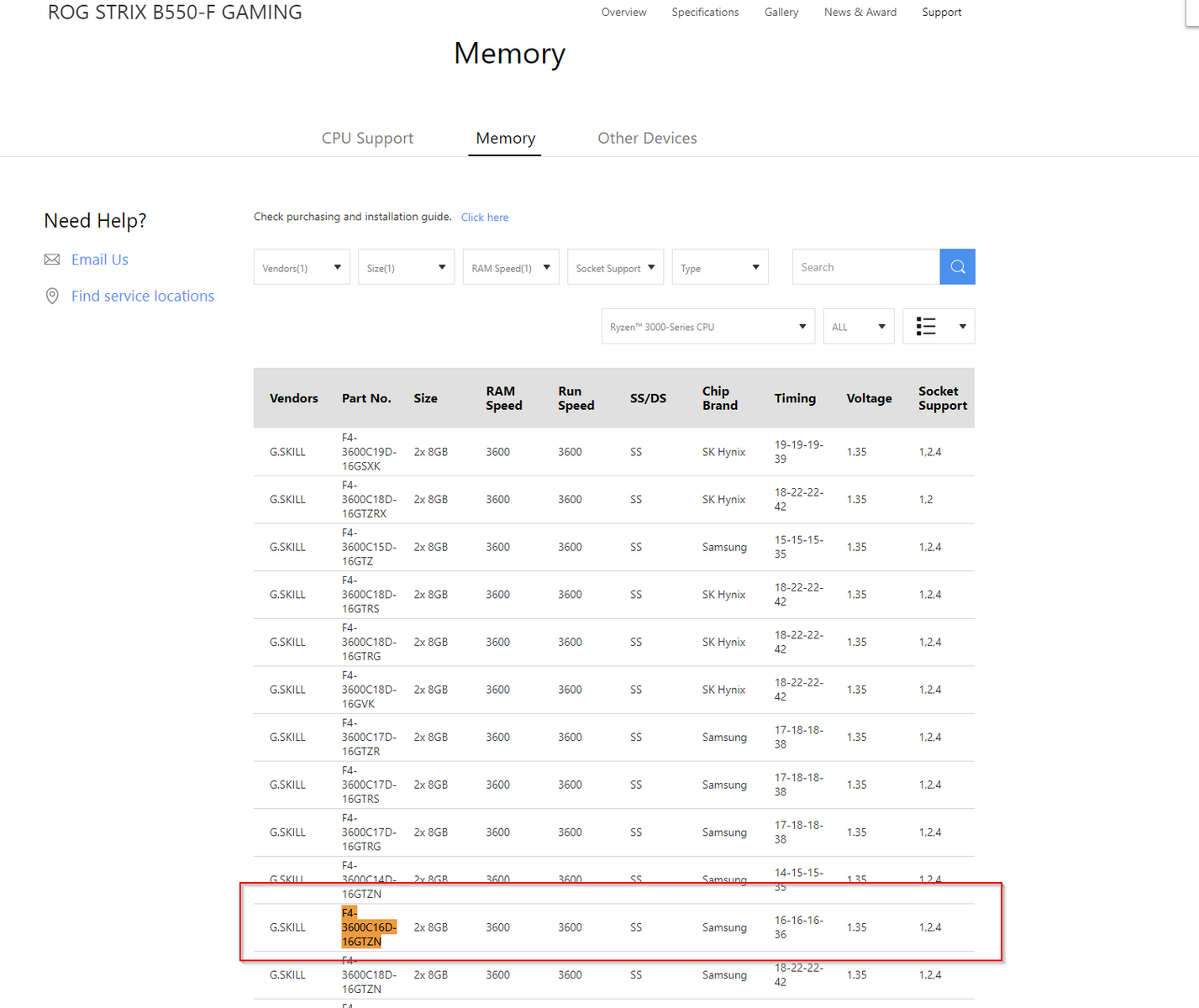Image resolution: width=1199 pixels, height=1008 pixels.
Task: Follow the Click here installation guide link
Action: click(485, 218)
